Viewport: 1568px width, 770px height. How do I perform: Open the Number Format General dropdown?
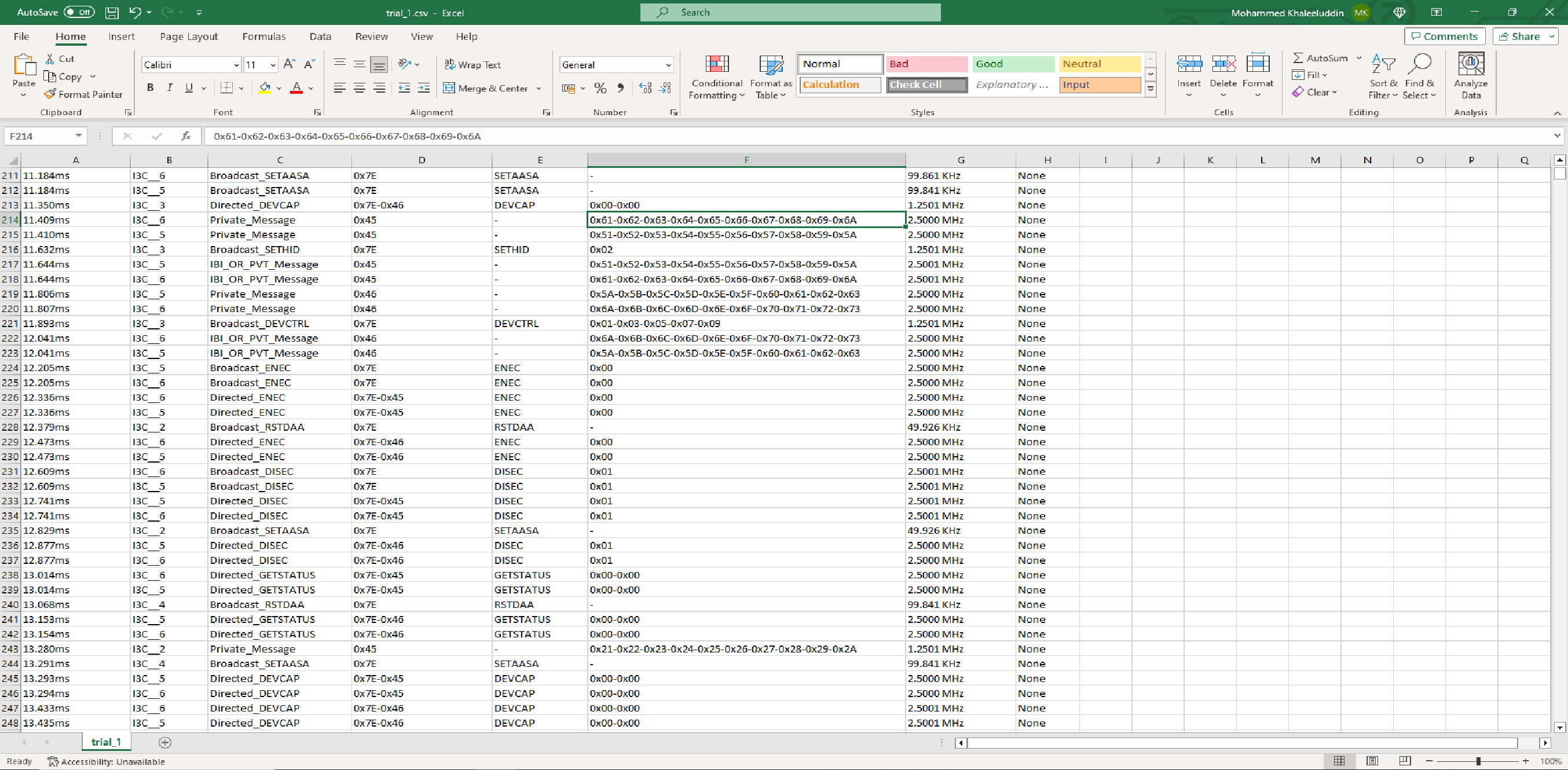click(668, 64)
